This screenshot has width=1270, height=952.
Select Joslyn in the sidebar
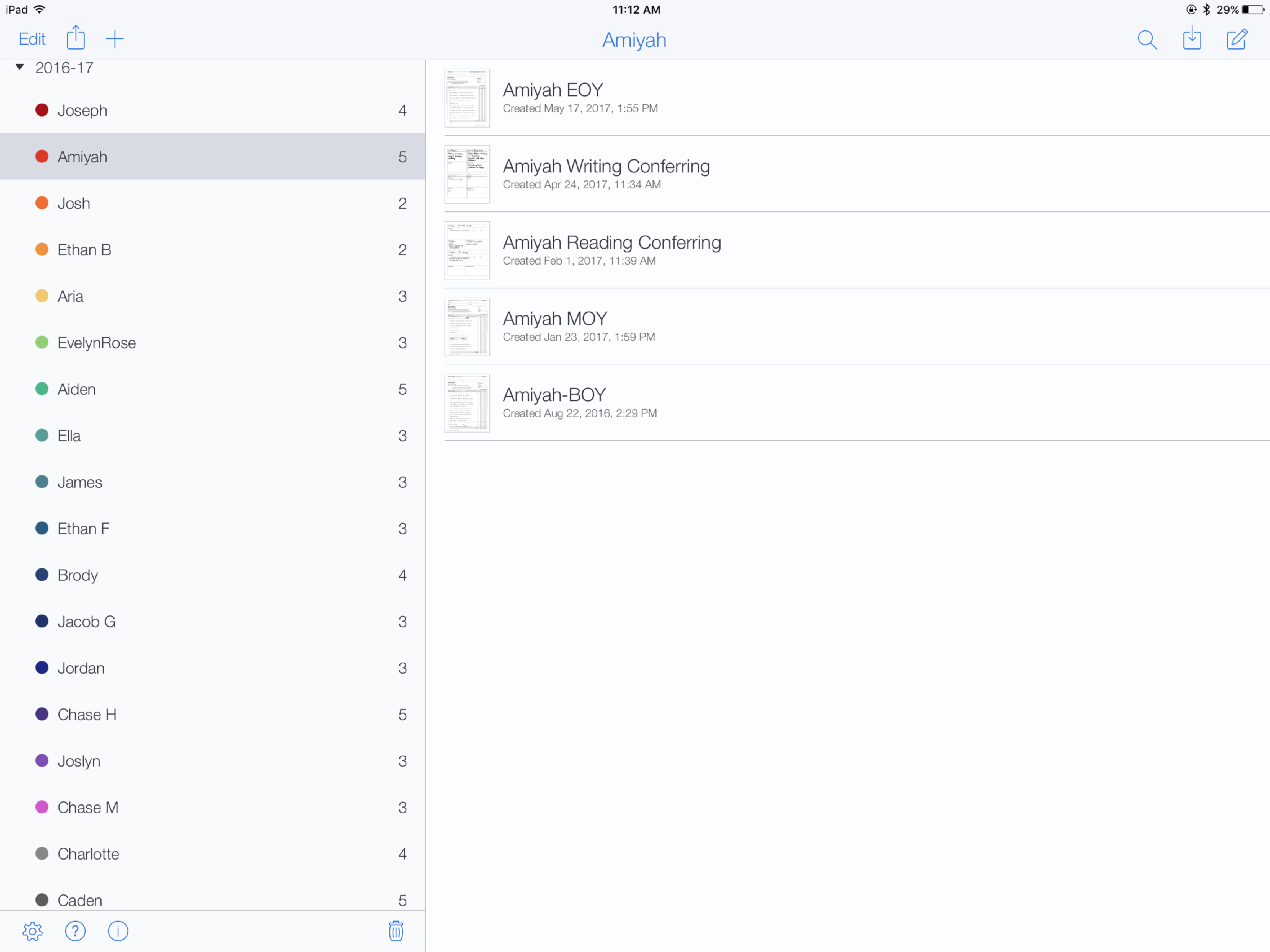212,761
